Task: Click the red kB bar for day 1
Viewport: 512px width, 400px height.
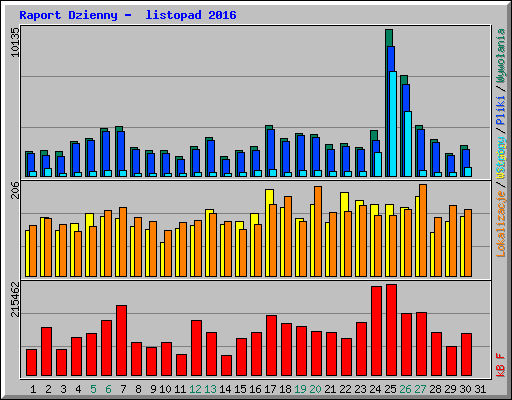Action: 31,363
